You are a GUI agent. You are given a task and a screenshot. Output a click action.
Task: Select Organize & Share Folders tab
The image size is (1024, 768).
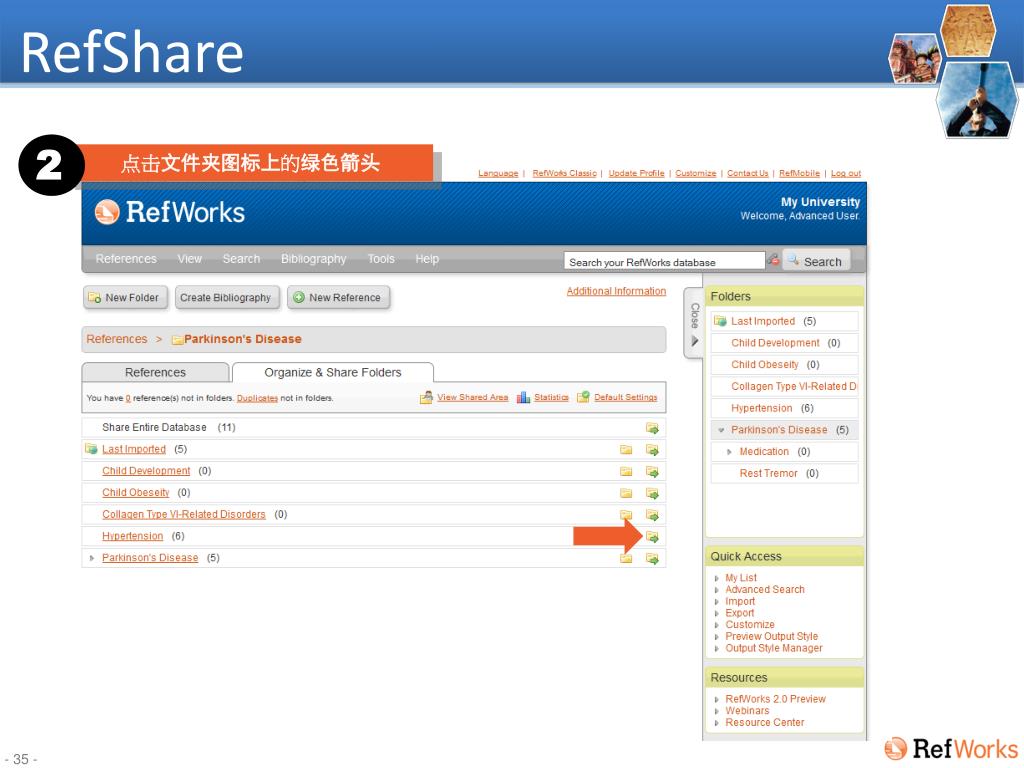pyautogui.click(x=332, y=372)
